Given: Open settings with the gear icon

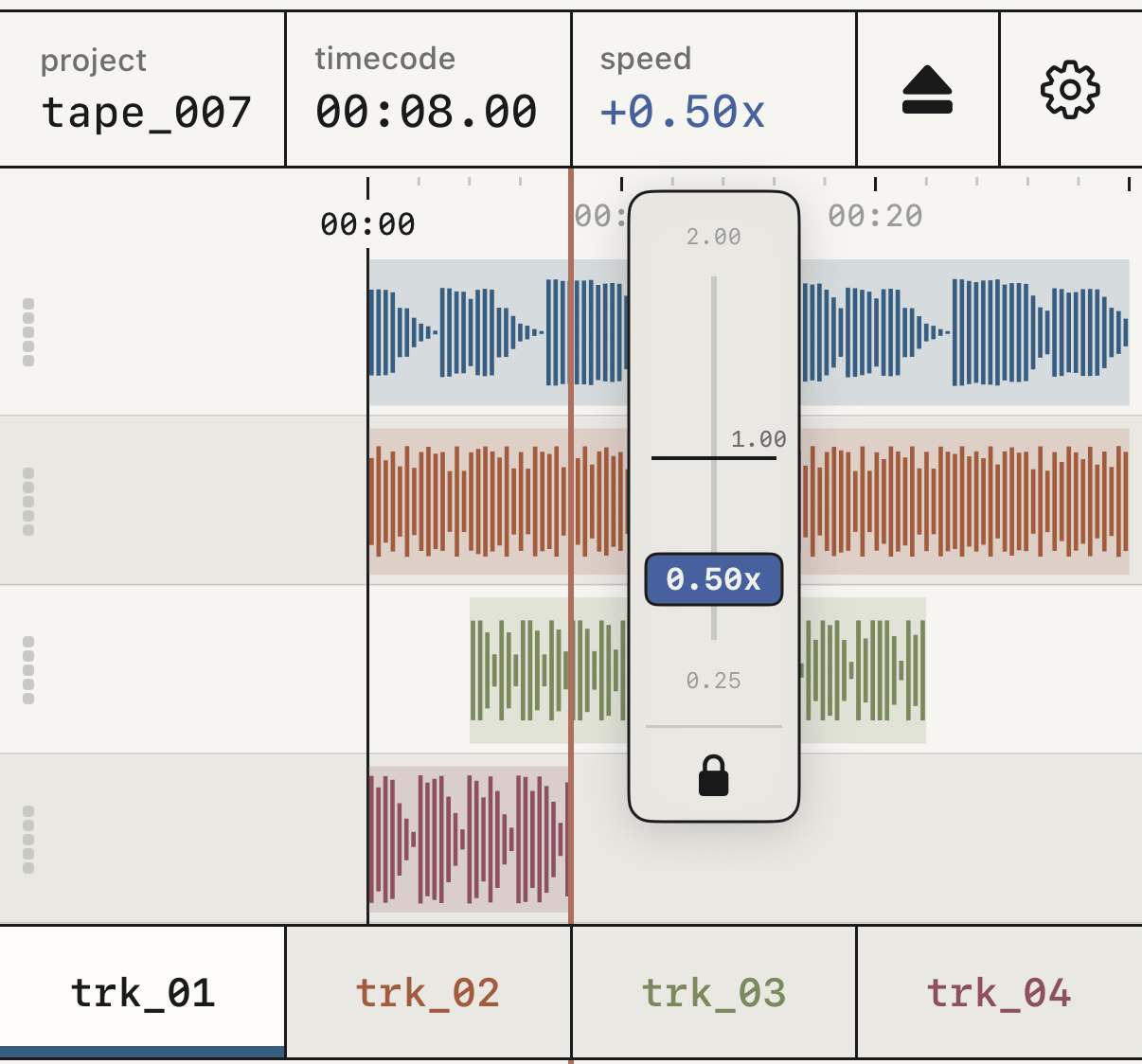Looking at the screenshot, I should (1070, 90).
